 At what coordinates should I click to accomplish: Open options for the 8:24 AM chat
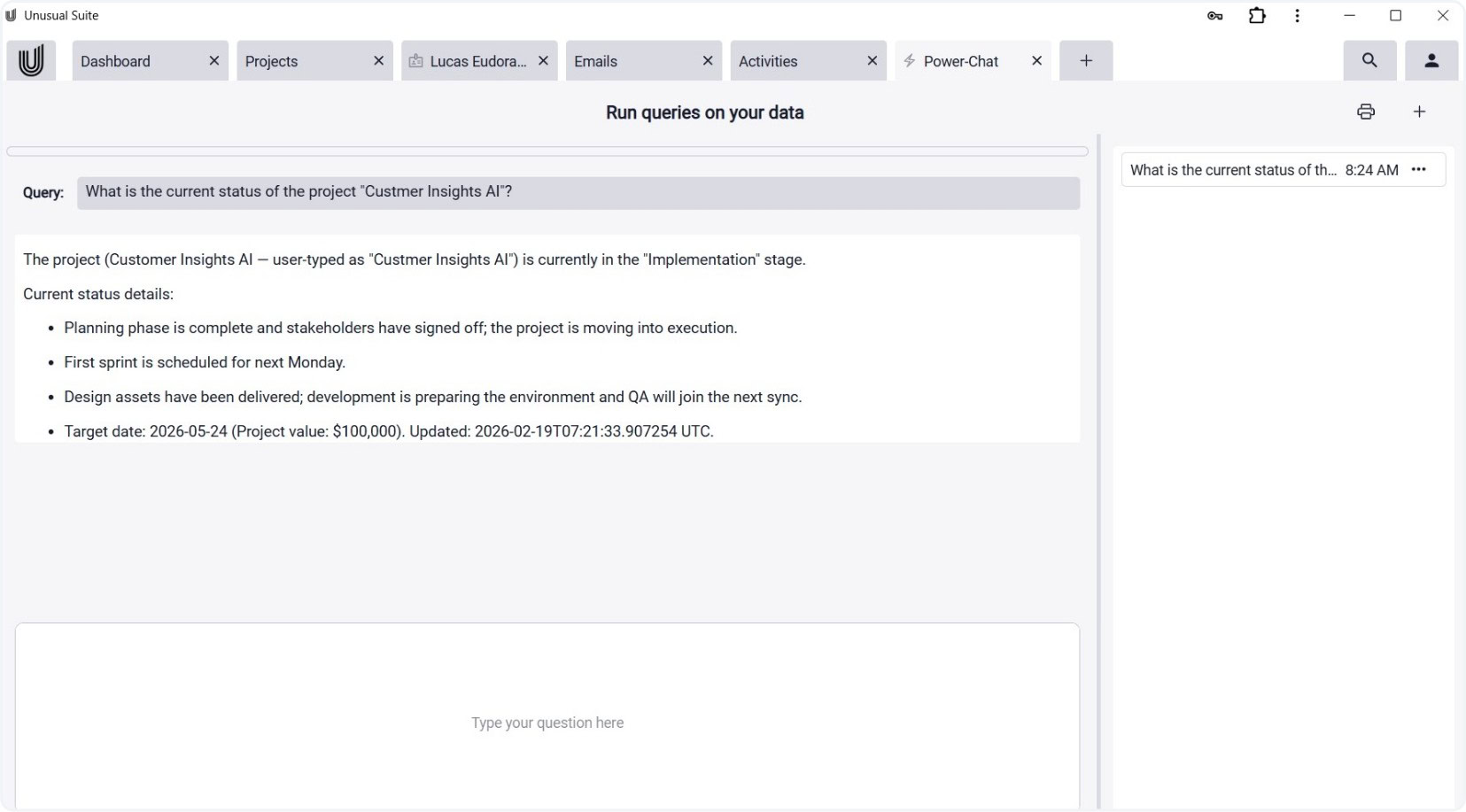coord(1418,170)
